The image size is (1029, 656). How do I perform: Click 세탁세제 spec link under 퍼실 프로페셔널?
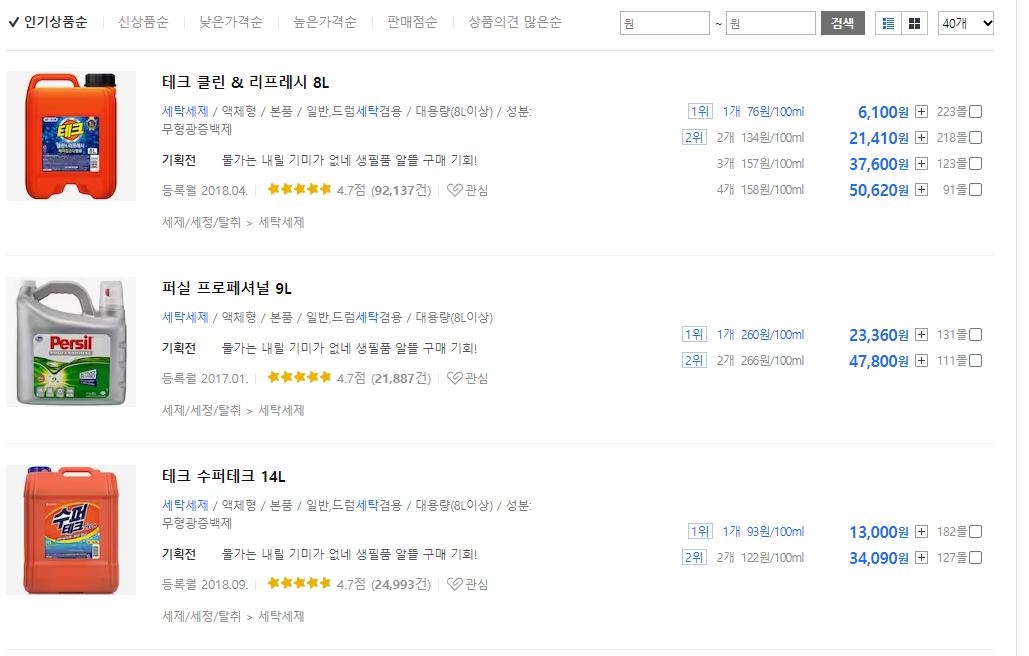coord(185,318)
